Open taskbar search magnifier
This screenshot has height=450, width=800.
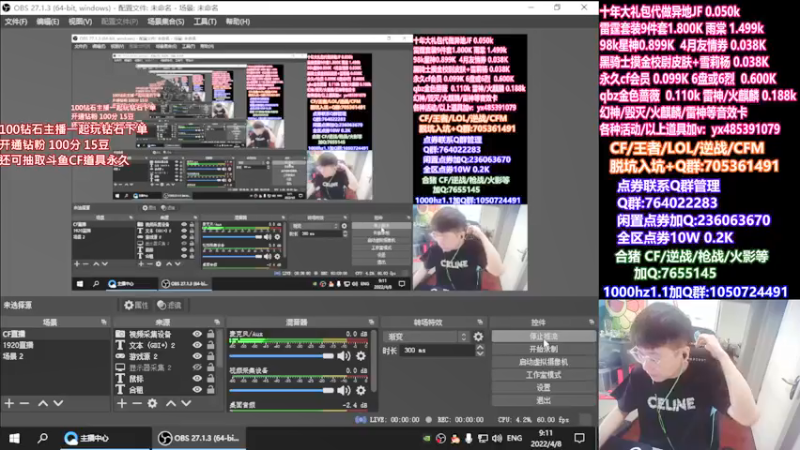pyautogui.click(x=43, y=438)
